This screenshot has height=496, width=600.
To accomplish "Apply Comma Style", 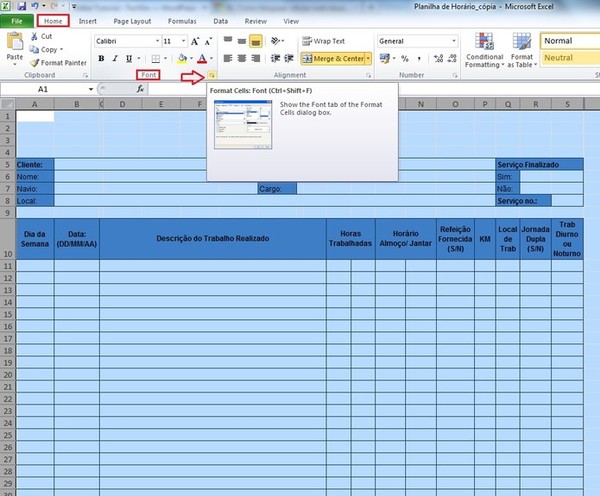I will point(419,59).
